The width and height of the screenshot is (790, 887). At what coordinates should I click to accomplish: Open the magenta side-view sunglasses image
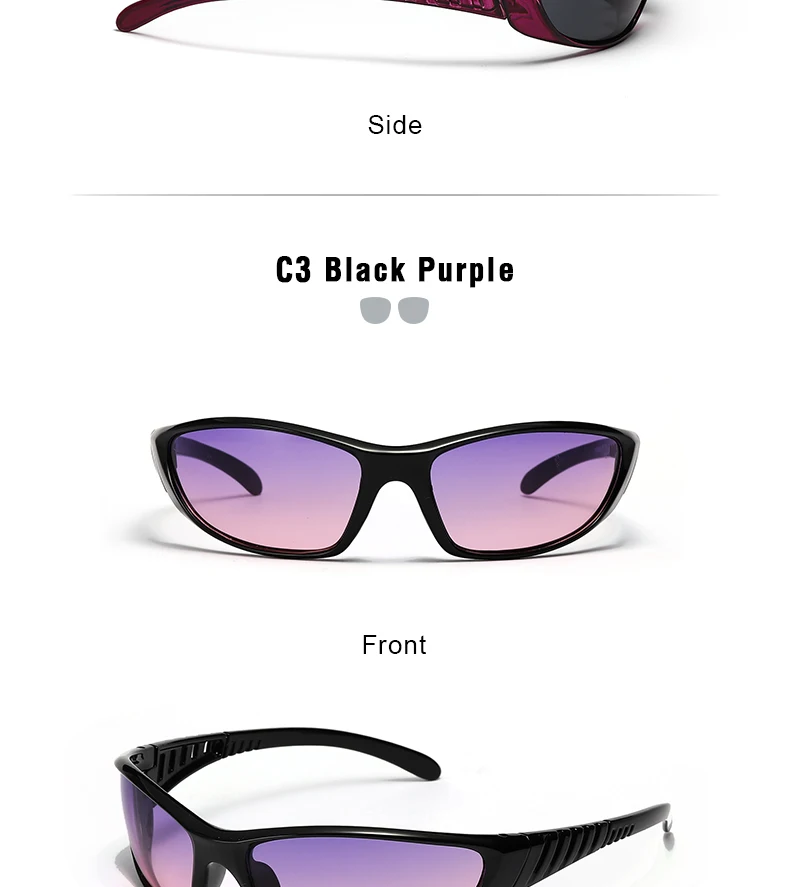380,24
